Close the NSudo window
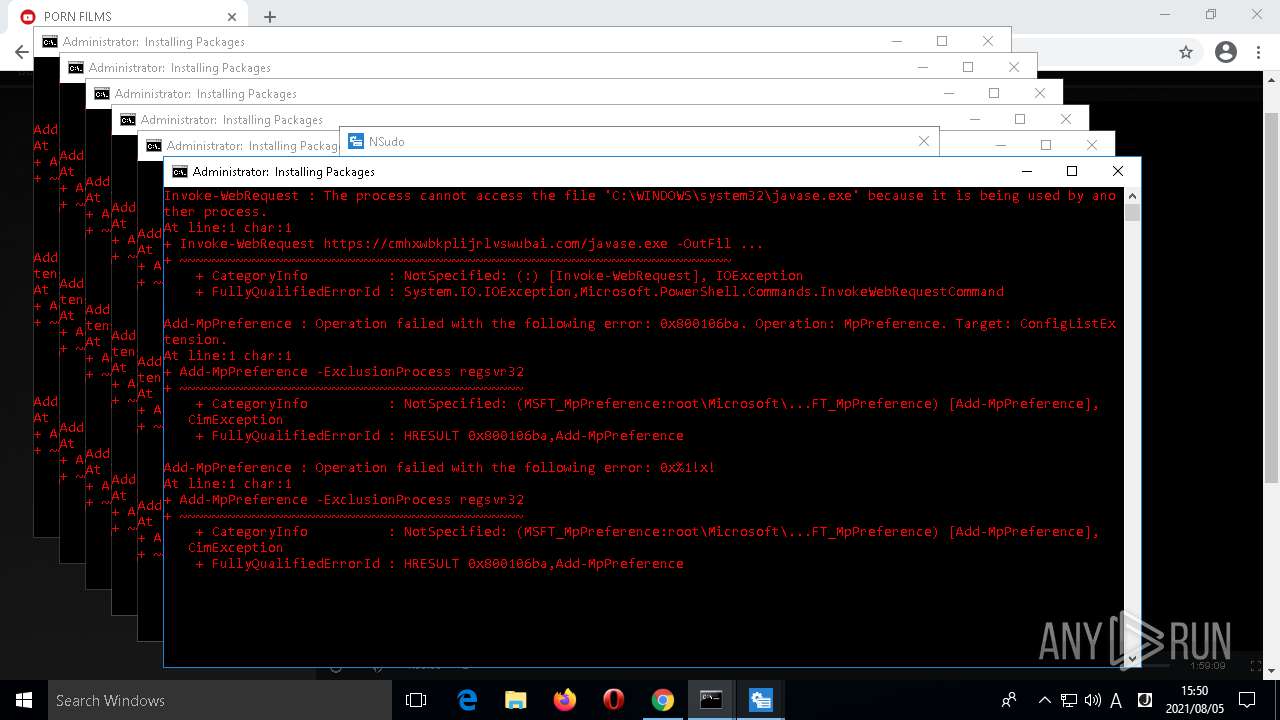Screen dimensions: 1280x720 [x=924, y=141]
